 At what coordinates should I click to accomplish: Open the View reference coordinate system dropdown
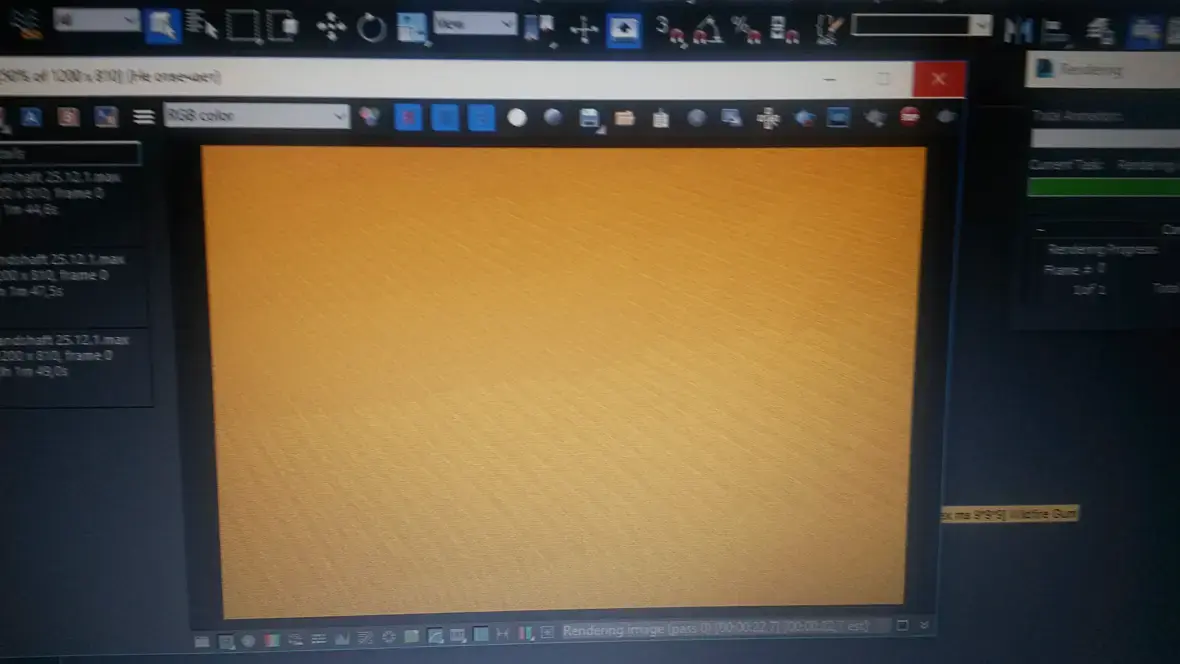[474, 24]
